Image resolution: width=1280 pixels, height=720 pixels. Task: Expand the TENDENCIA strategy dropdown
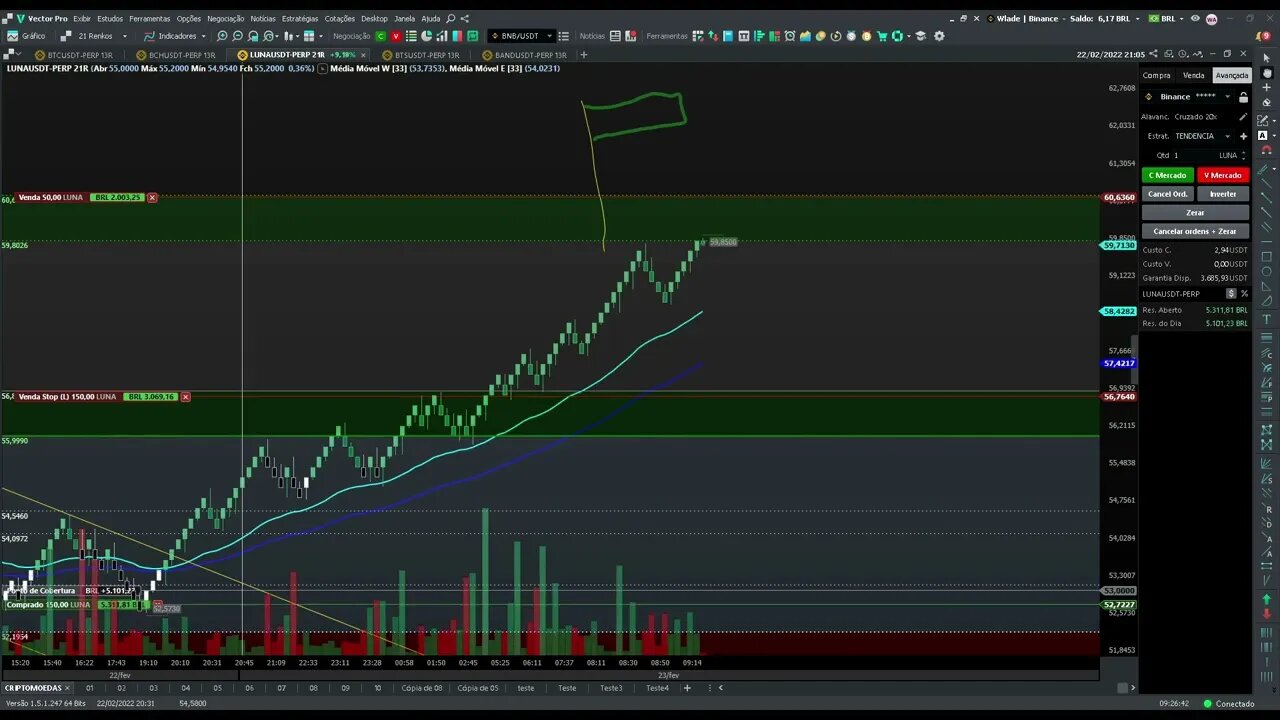click(1227, 136)
